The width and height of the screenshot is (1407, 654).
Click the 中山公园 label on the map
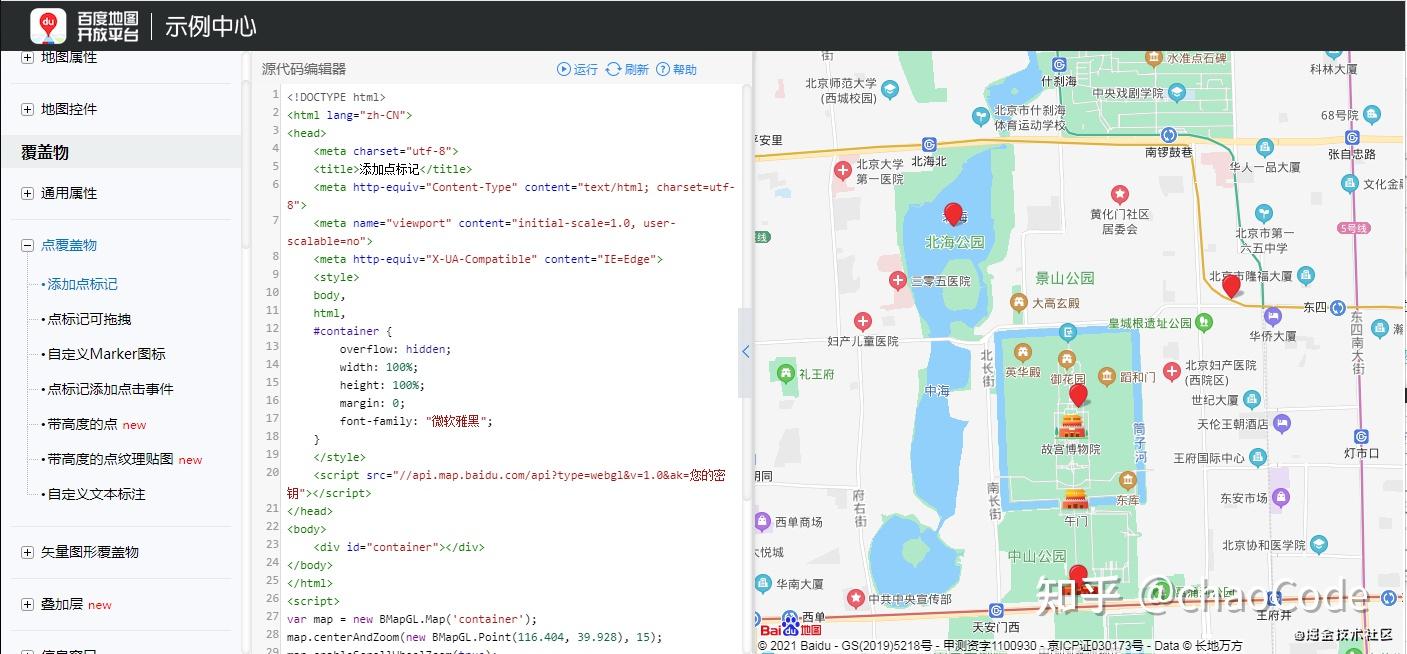tap(1037, 555)
